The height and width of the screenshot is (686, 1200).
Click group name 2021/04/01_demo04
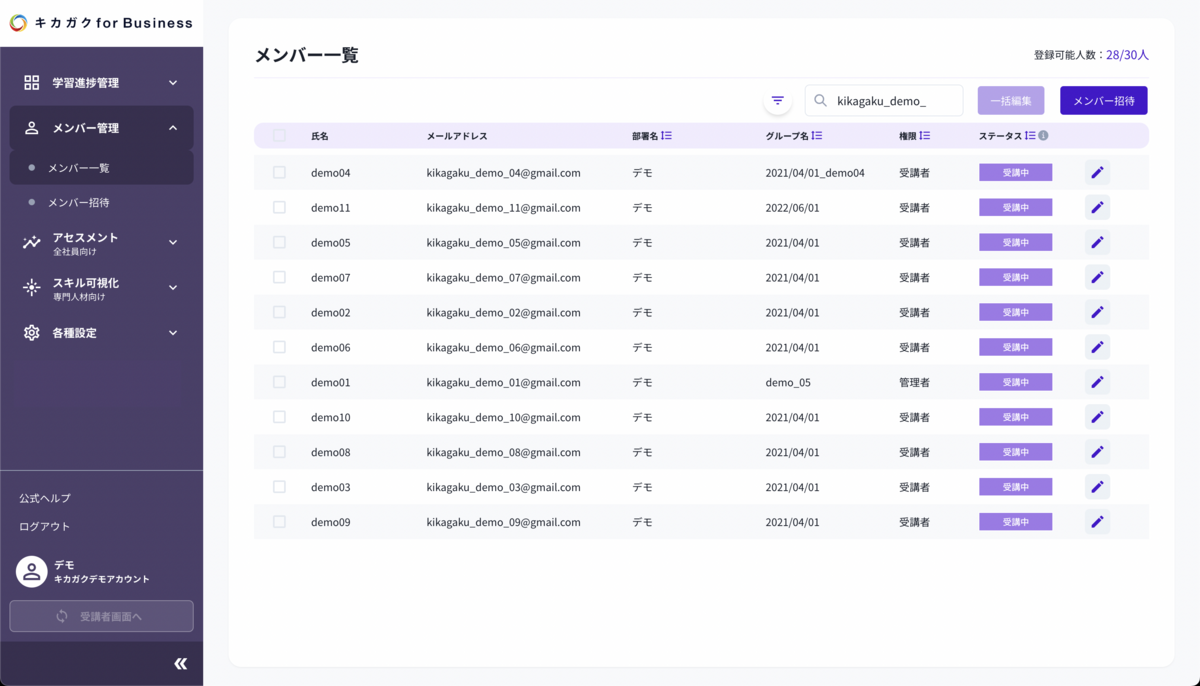pyautogui.click(x=815, y=173)
